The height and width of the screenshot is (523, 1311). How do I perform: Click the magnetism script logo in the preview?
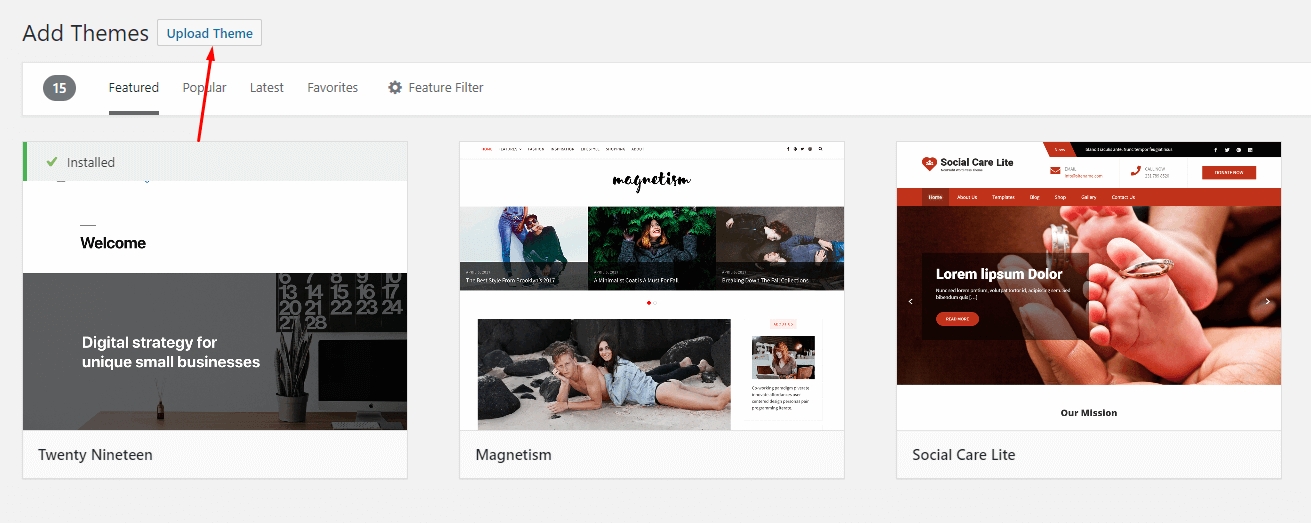[651, 181]
